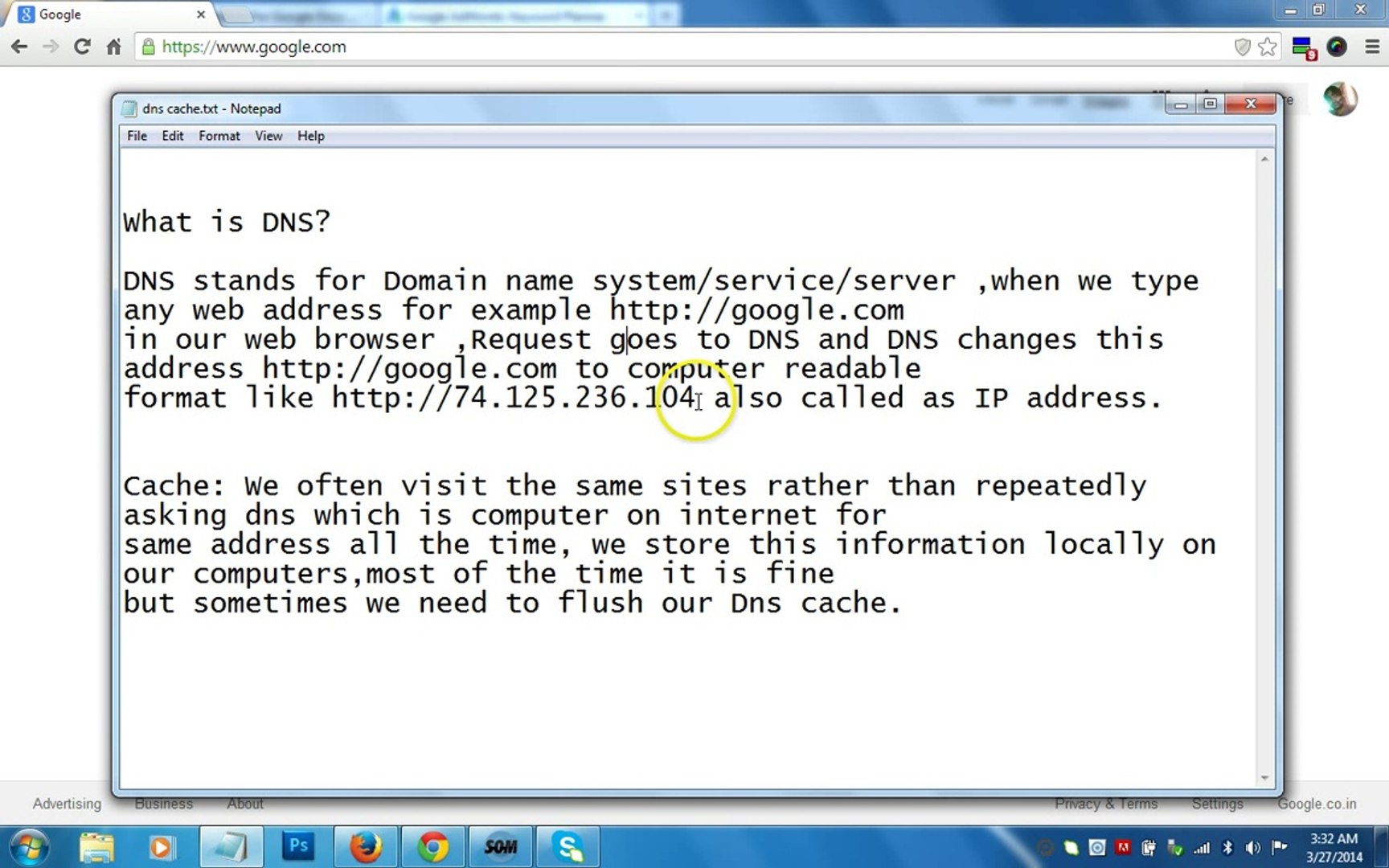Screen dimensions: 1389x868
Task: Open the volume speaker tray icon
Action: (1253, 847)
